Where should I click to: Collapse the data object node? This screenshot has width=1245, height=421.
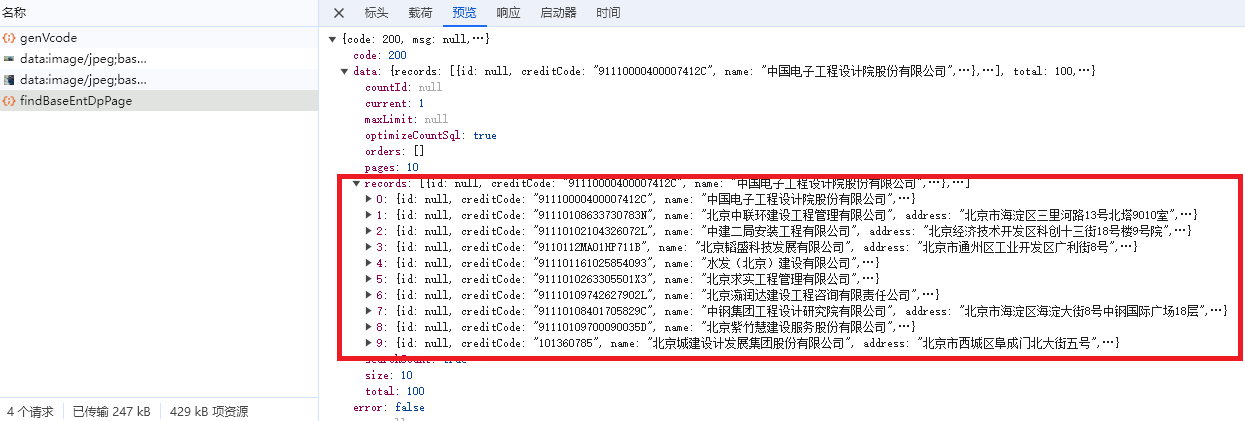(346, 71)
